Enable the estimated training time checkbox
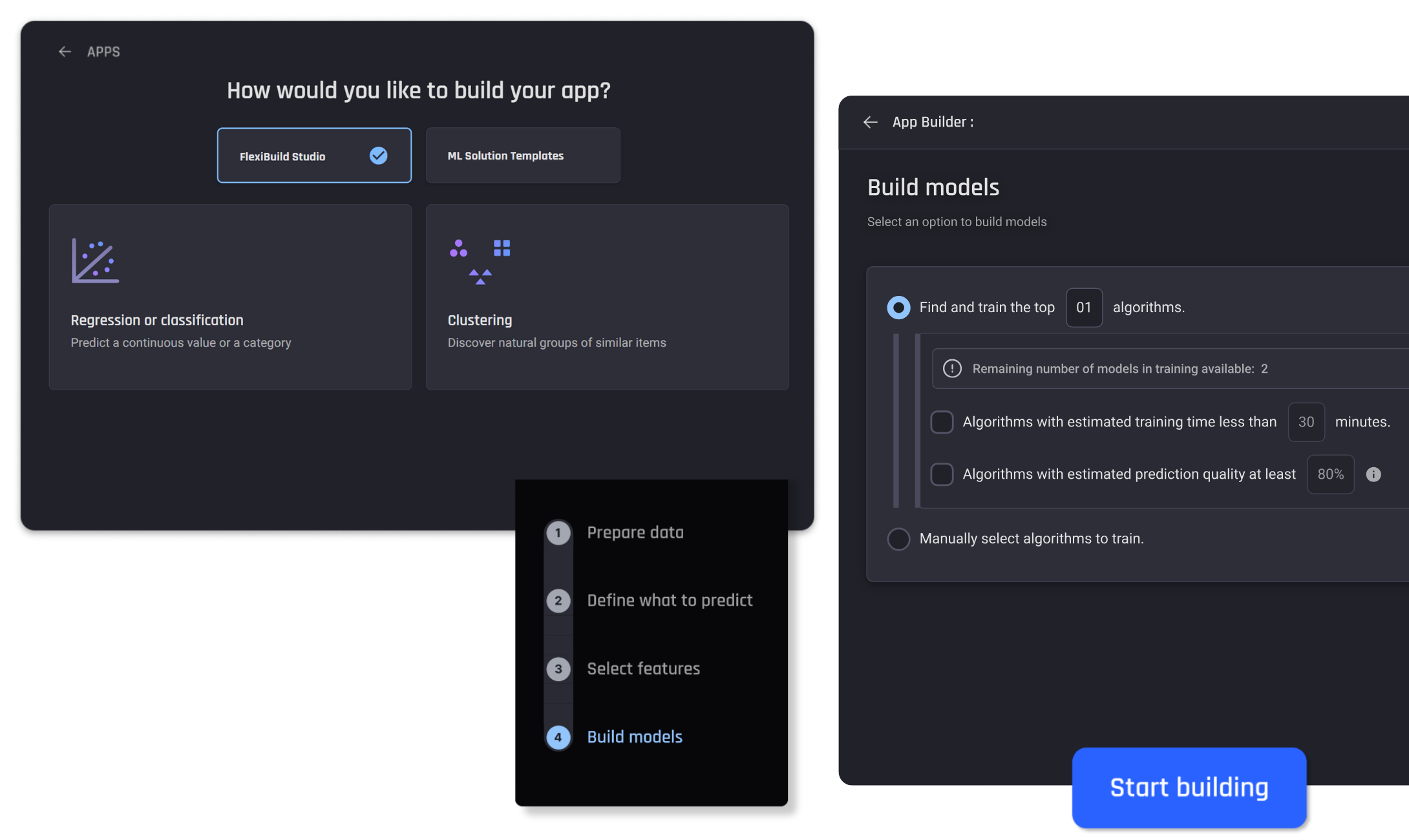 coord(942,422)
